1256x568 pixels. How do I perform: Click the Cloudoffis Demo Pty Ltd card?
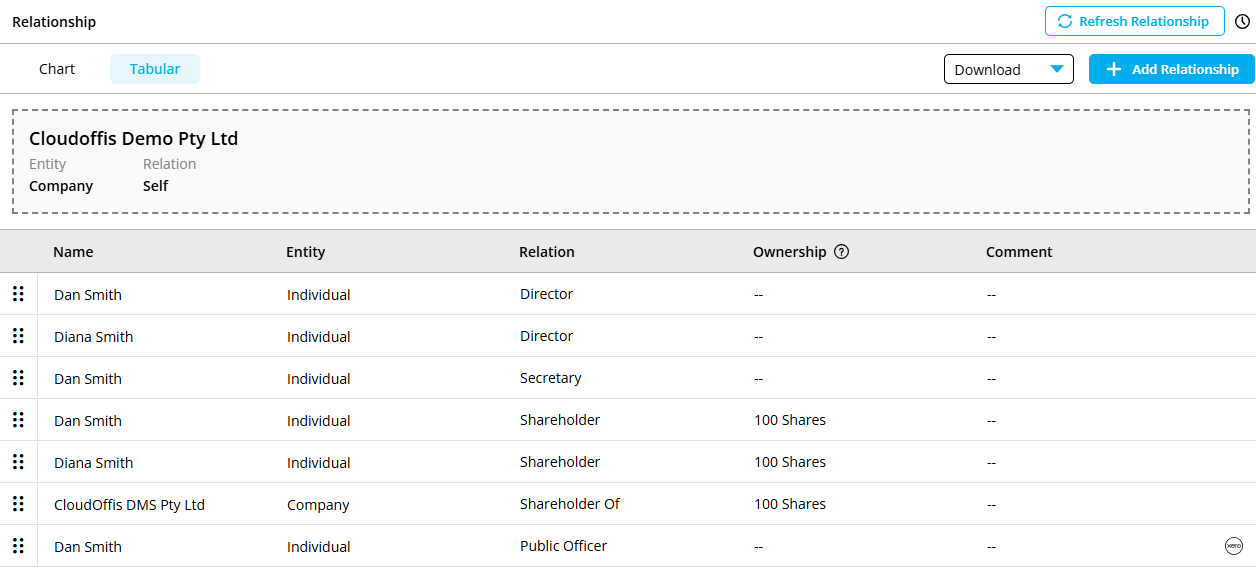pos(630,161)
